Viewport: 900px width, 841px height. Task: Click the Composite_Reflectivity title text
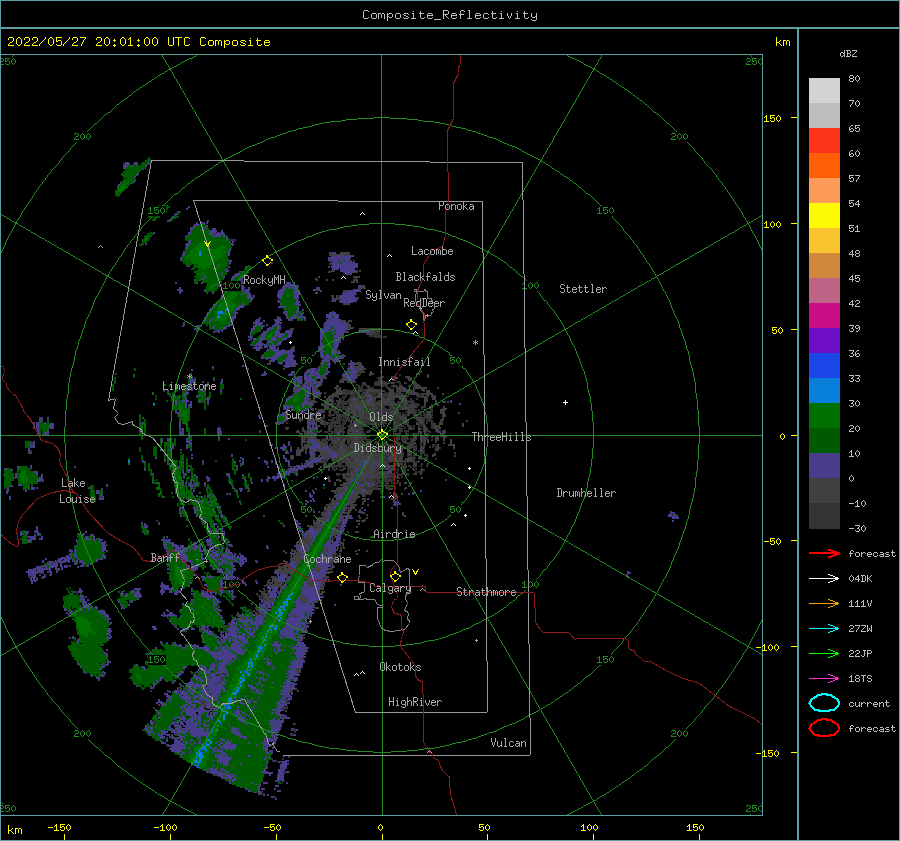pos(450,15)
